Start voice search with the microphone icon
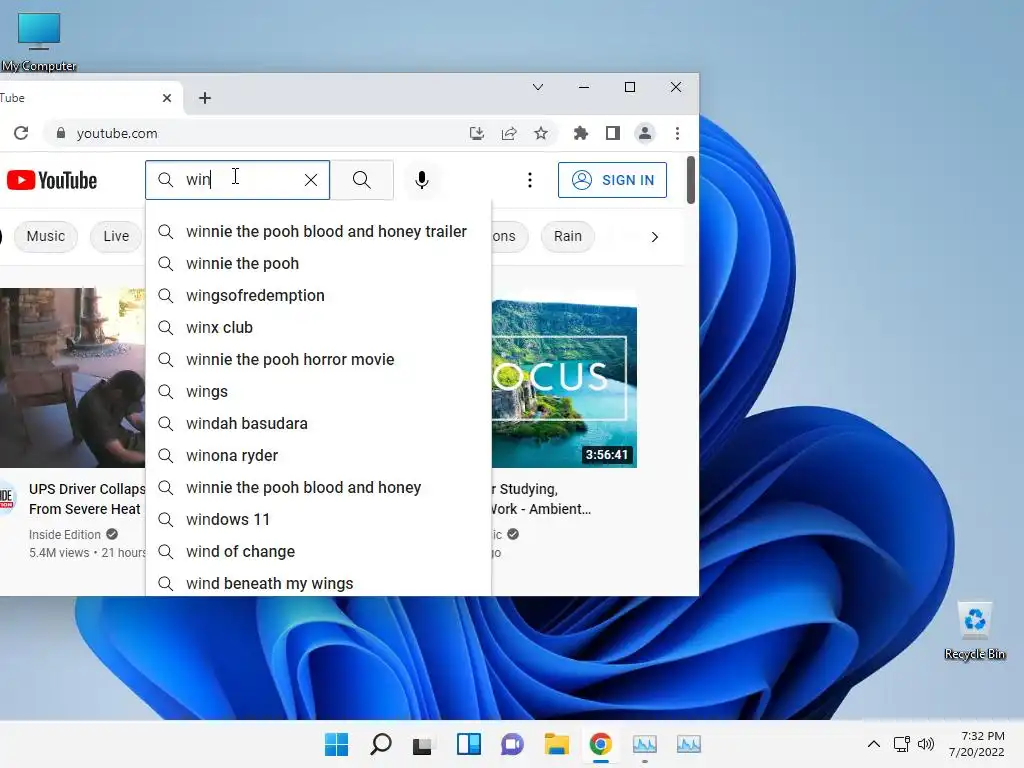This screenshot has height=768, width=1024. coord(422,180)
